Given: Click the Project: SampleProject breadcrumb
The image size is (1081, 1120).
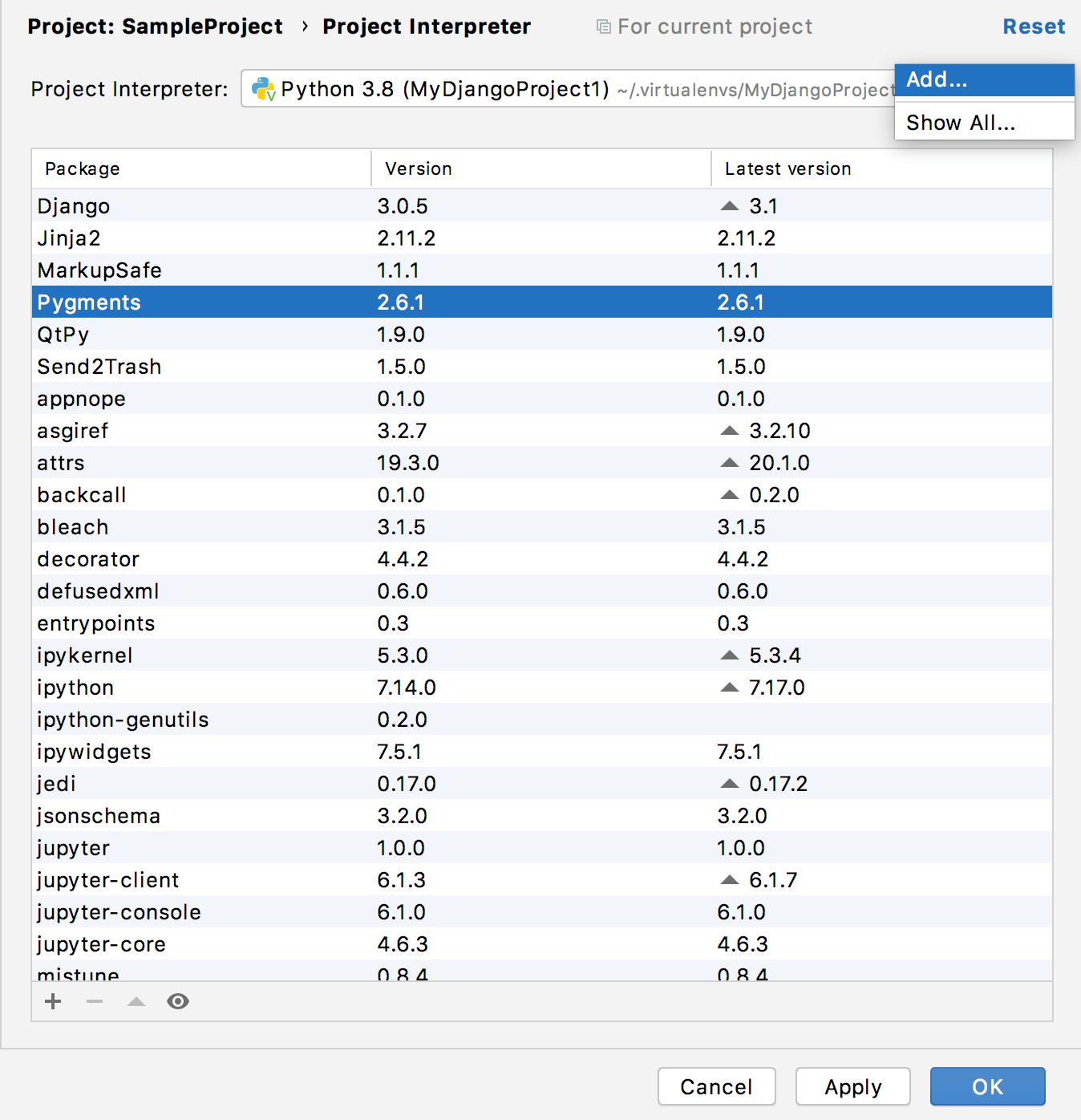Looking at the screenshot, I should (x=155, y=26).
